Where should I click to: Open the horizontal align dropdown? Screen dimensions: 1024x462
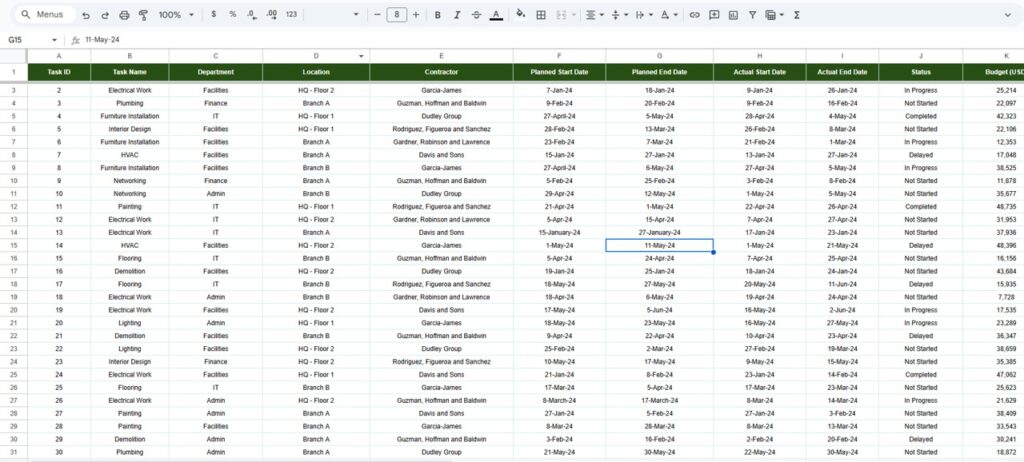pyautogui.click(x=594, y=14)
